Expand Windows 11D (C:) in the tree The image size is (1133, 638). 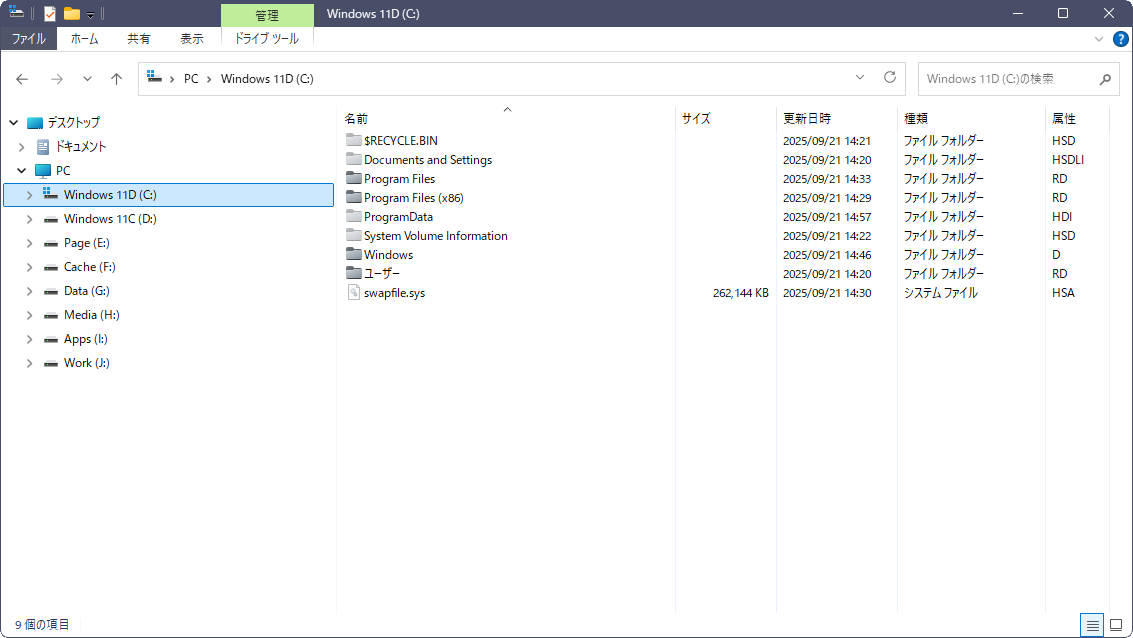click(30, 195)
